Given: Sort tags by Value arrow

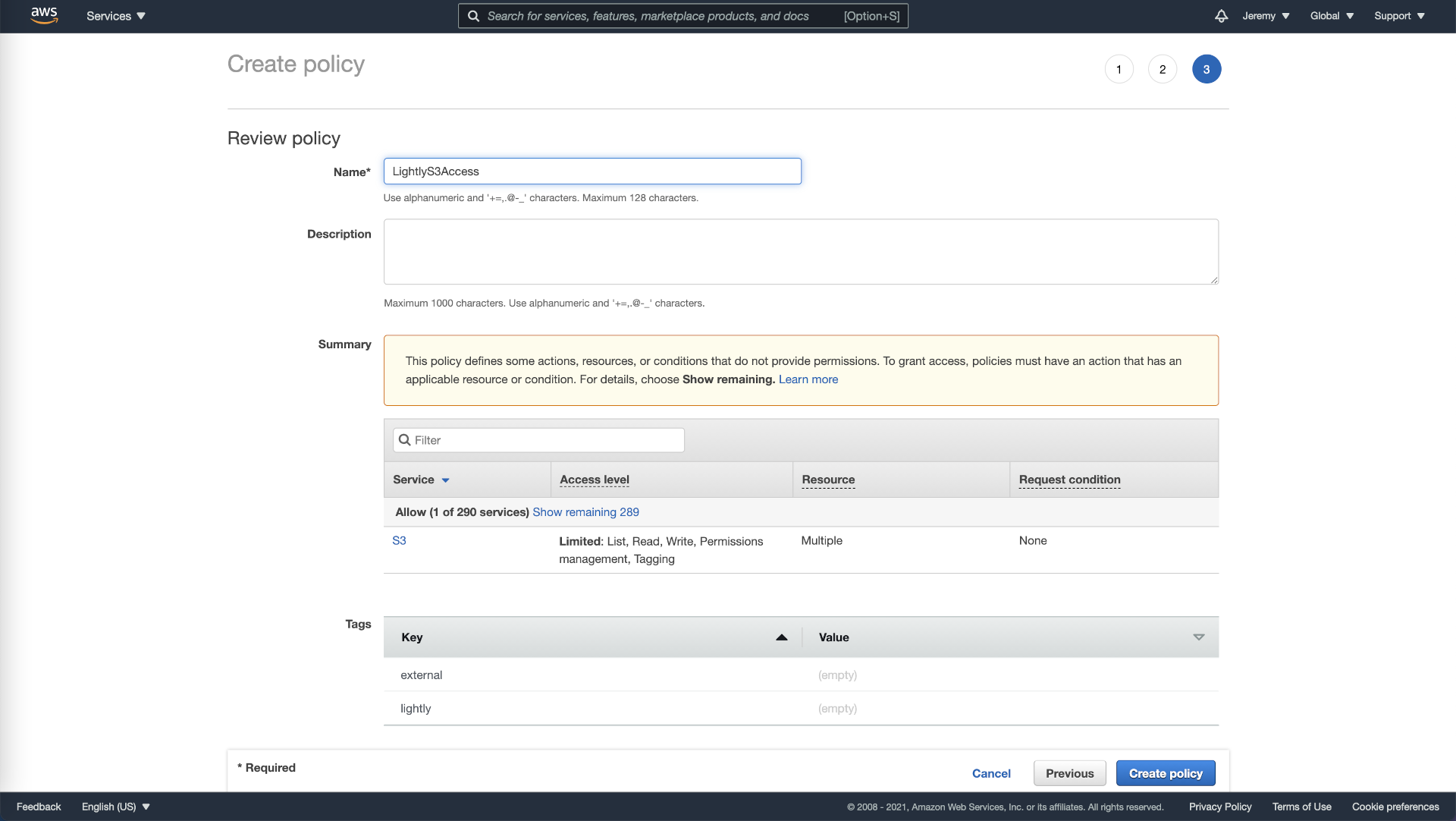Looking at the screenshot, I should (1199, 637).
